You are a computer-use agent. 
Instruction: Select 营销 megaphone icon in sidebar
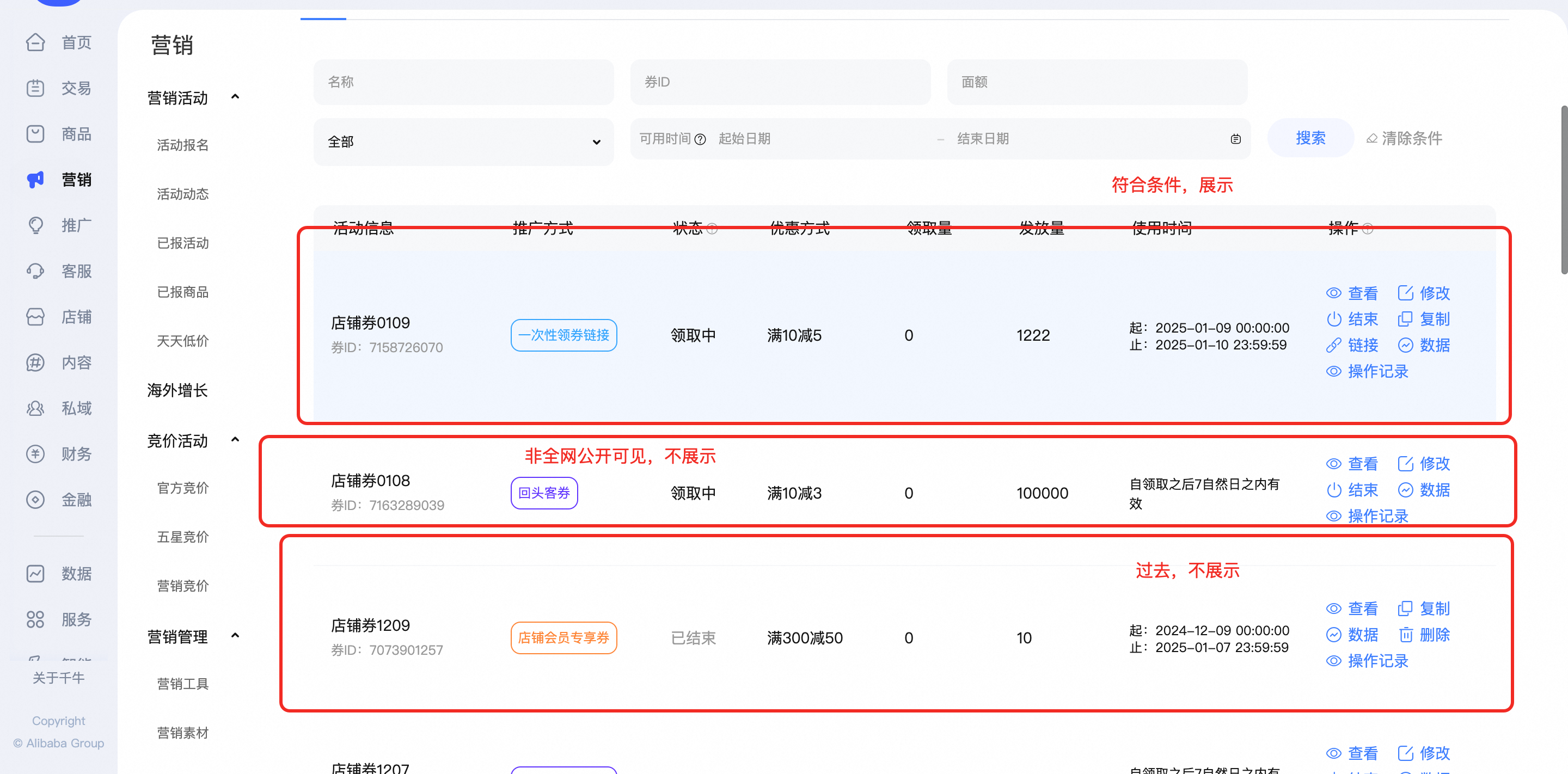(x=35, y=180)
